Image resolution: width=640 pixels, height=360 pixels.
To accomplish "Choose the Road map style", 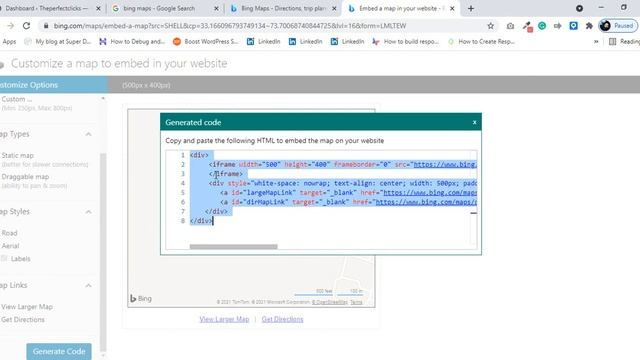I will 9,233.
